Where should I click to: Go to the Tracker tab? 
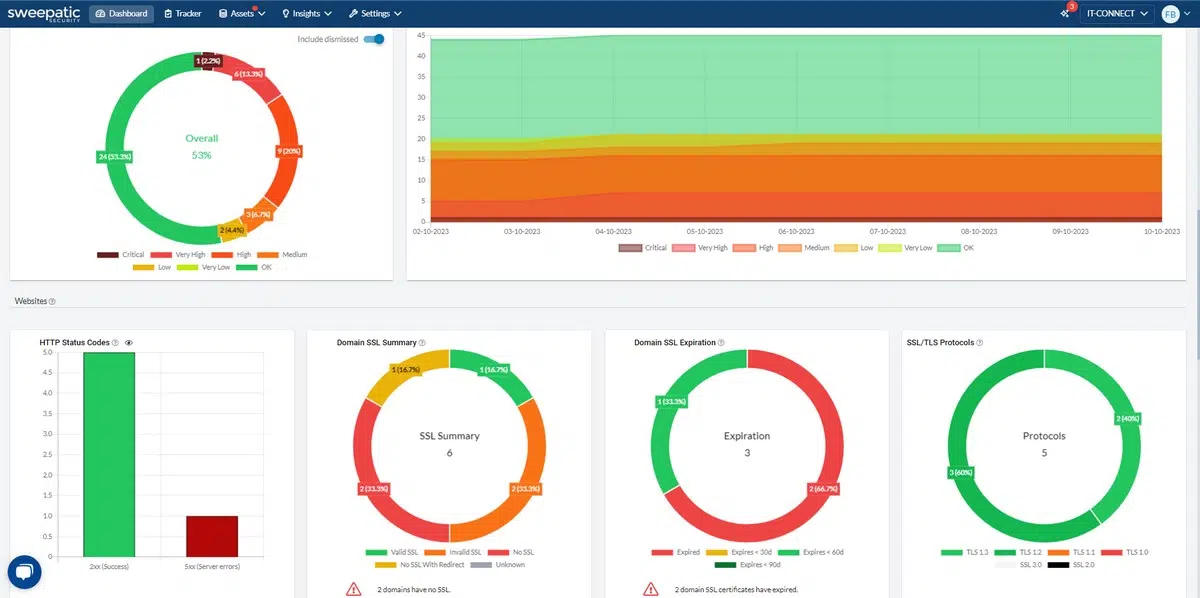coord(182,14)
